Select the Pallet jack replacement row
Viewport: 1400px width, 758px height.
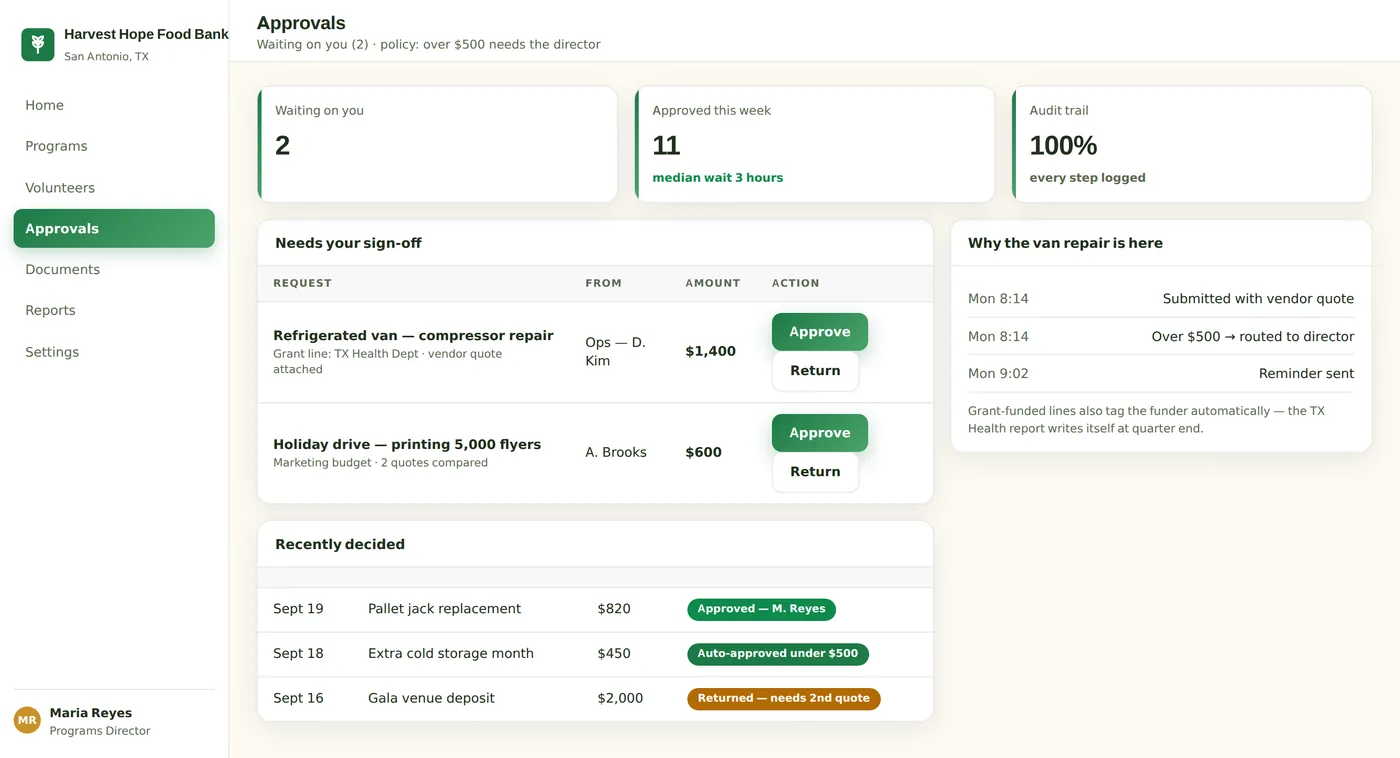(595, 609)
